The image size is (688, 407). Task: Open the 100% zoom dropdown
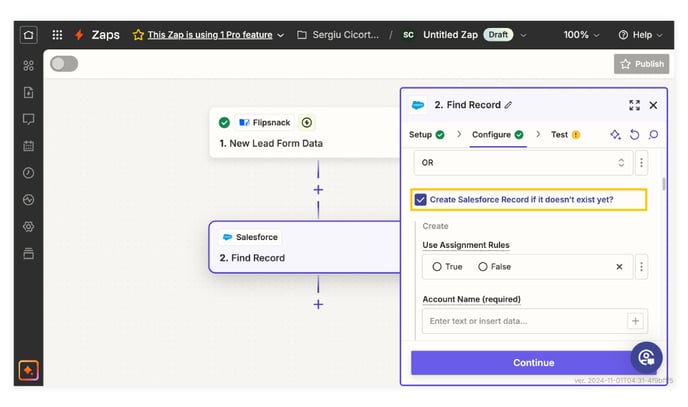tap(581, 35)
